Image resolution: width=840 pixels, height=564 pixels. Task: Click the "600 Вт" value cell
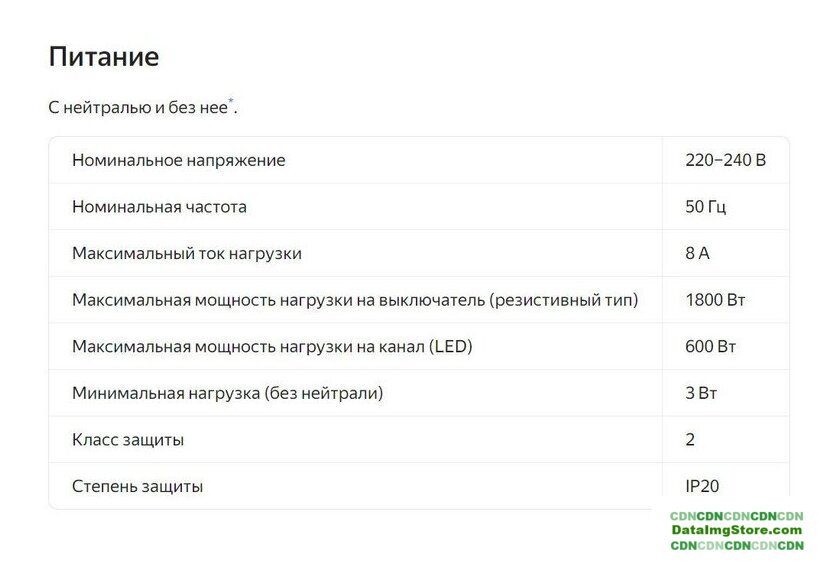[711, 347]
